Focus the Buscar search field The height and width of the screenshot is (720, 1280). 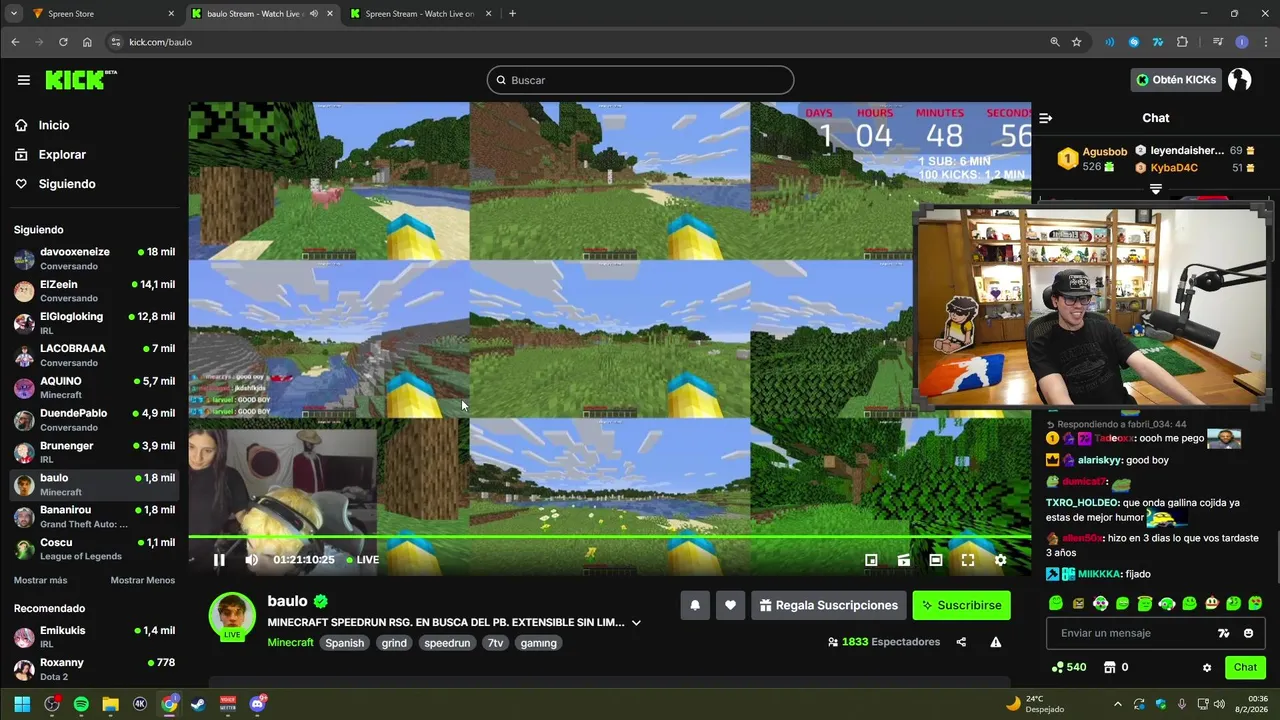coord(640,80)
